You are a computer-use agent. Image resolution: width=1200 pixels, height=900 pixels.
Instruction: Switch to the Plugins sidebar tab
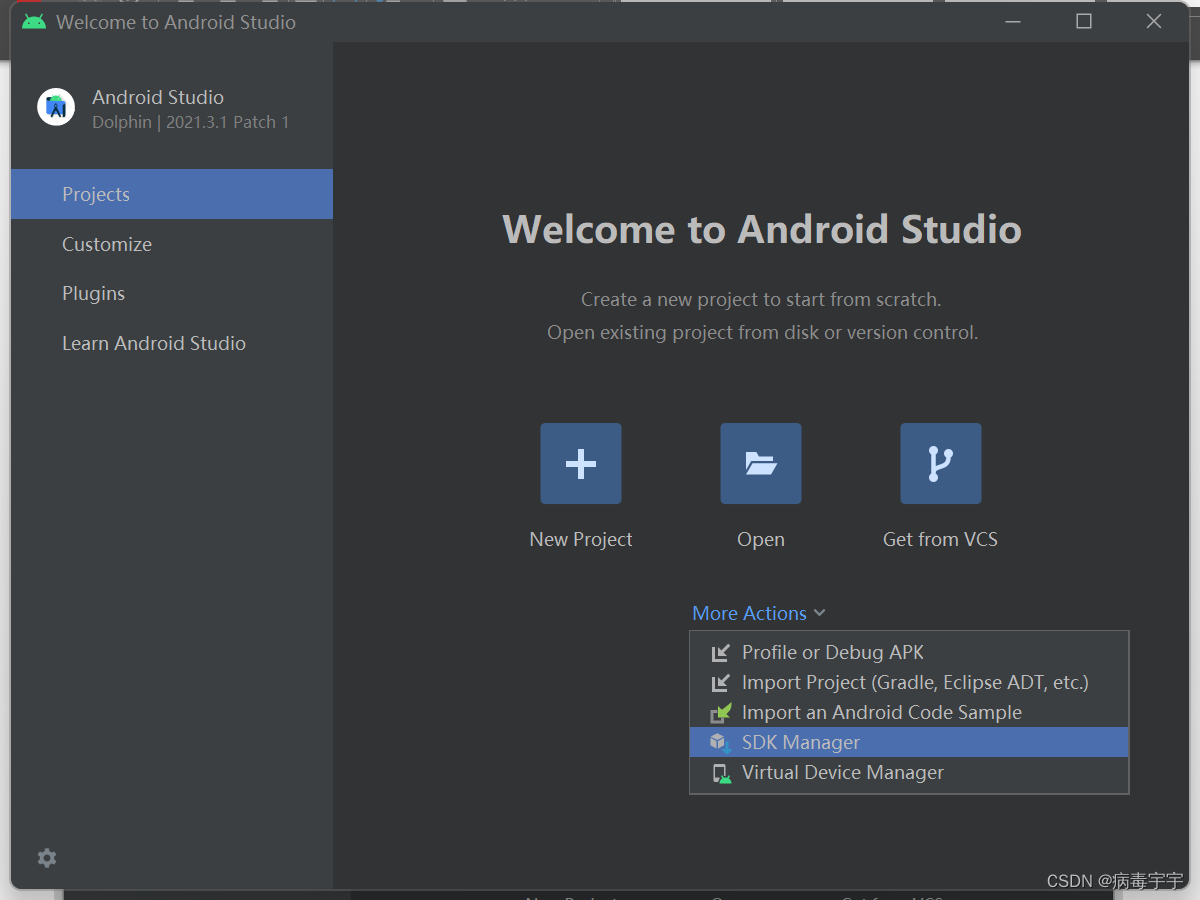coord(172,293)
